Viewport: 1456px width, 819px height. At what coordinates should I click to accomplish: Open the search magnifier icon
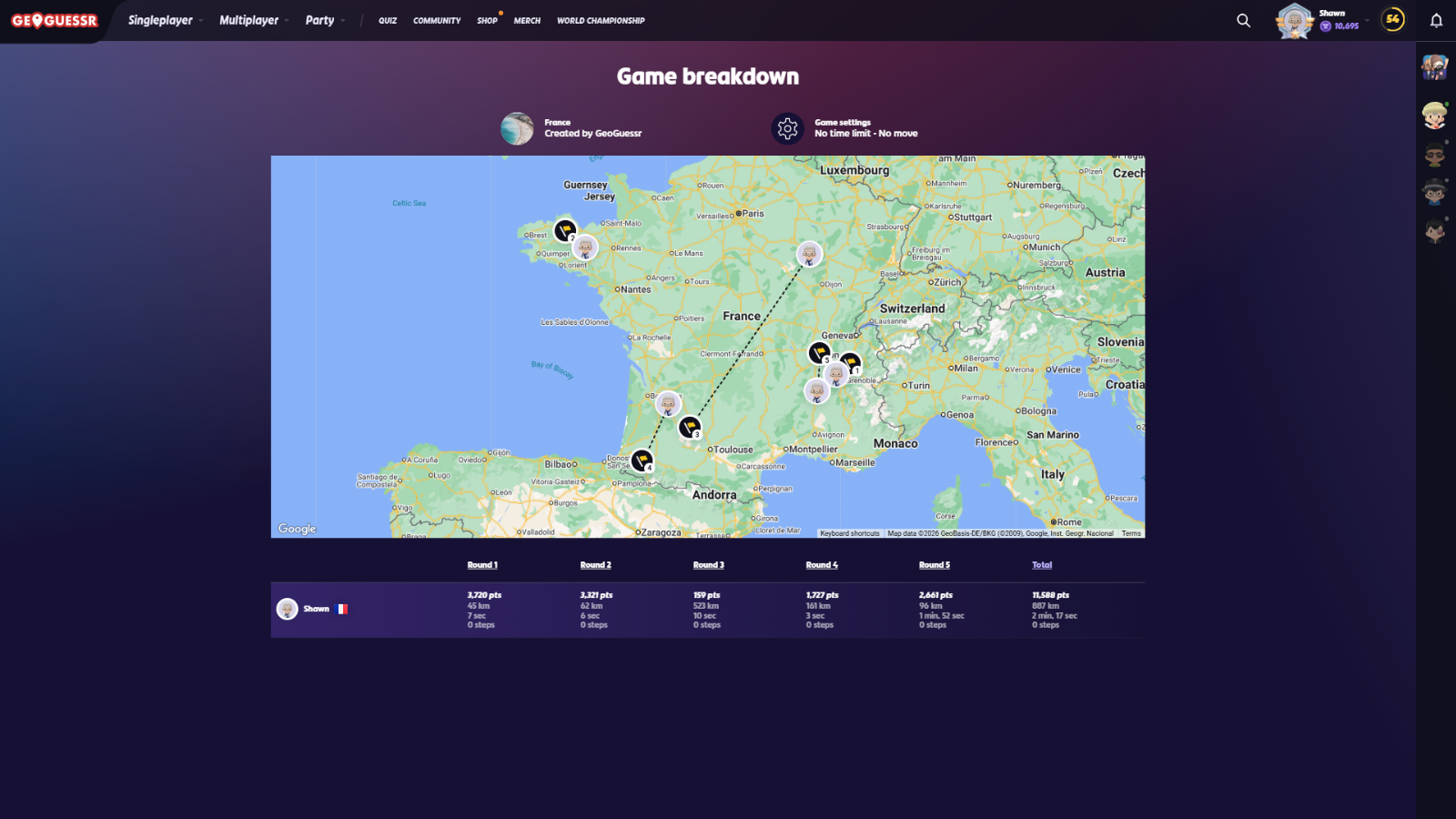[x=1243, y=20]
